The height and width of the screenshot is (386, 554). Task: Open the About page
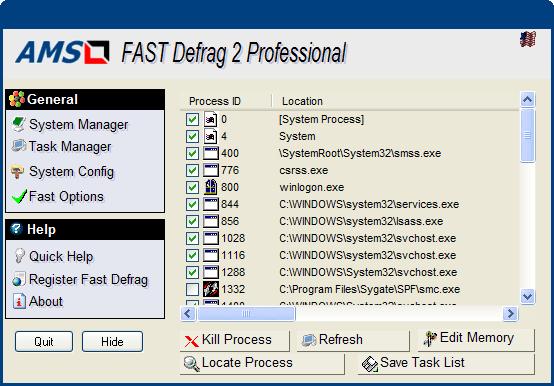46,301
